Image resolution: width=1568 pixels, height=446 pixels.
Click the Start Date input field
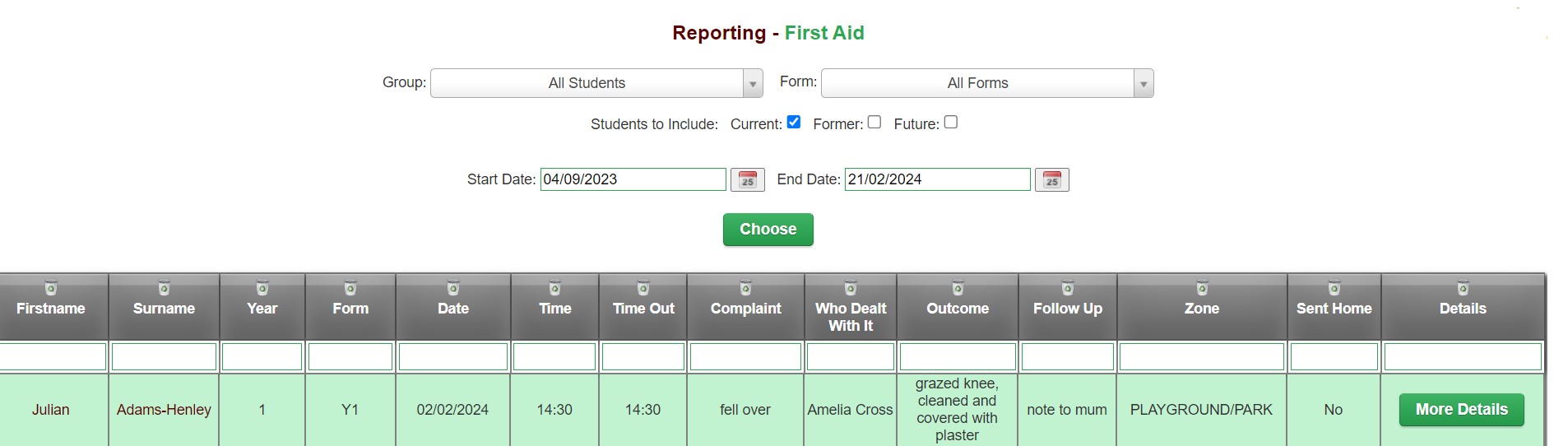633,179
